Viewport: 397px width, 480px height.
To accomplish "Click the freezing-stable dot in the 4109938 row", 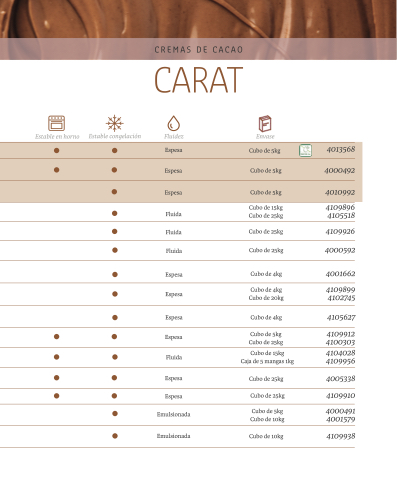I will (115, 436).
